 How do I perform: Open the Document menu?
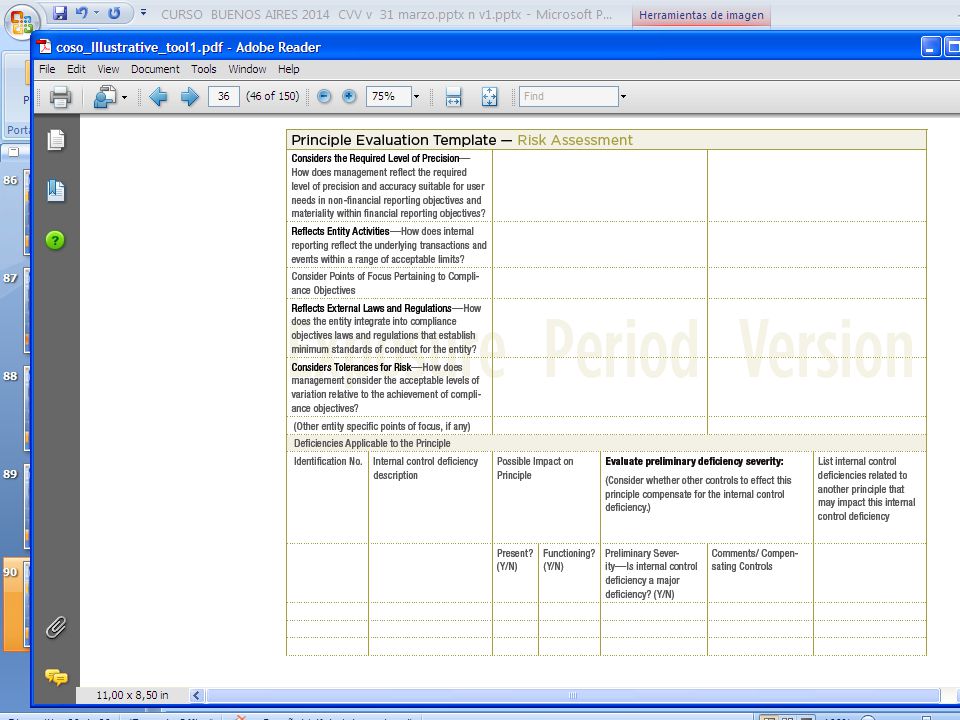click(x=155, y=69)
